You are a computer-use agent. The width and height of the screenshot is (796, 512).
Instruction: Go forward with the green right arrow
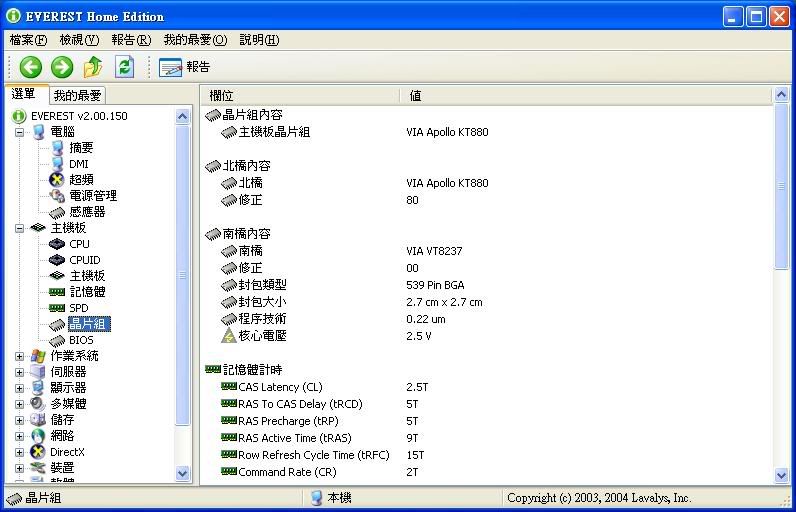point(62,67)
